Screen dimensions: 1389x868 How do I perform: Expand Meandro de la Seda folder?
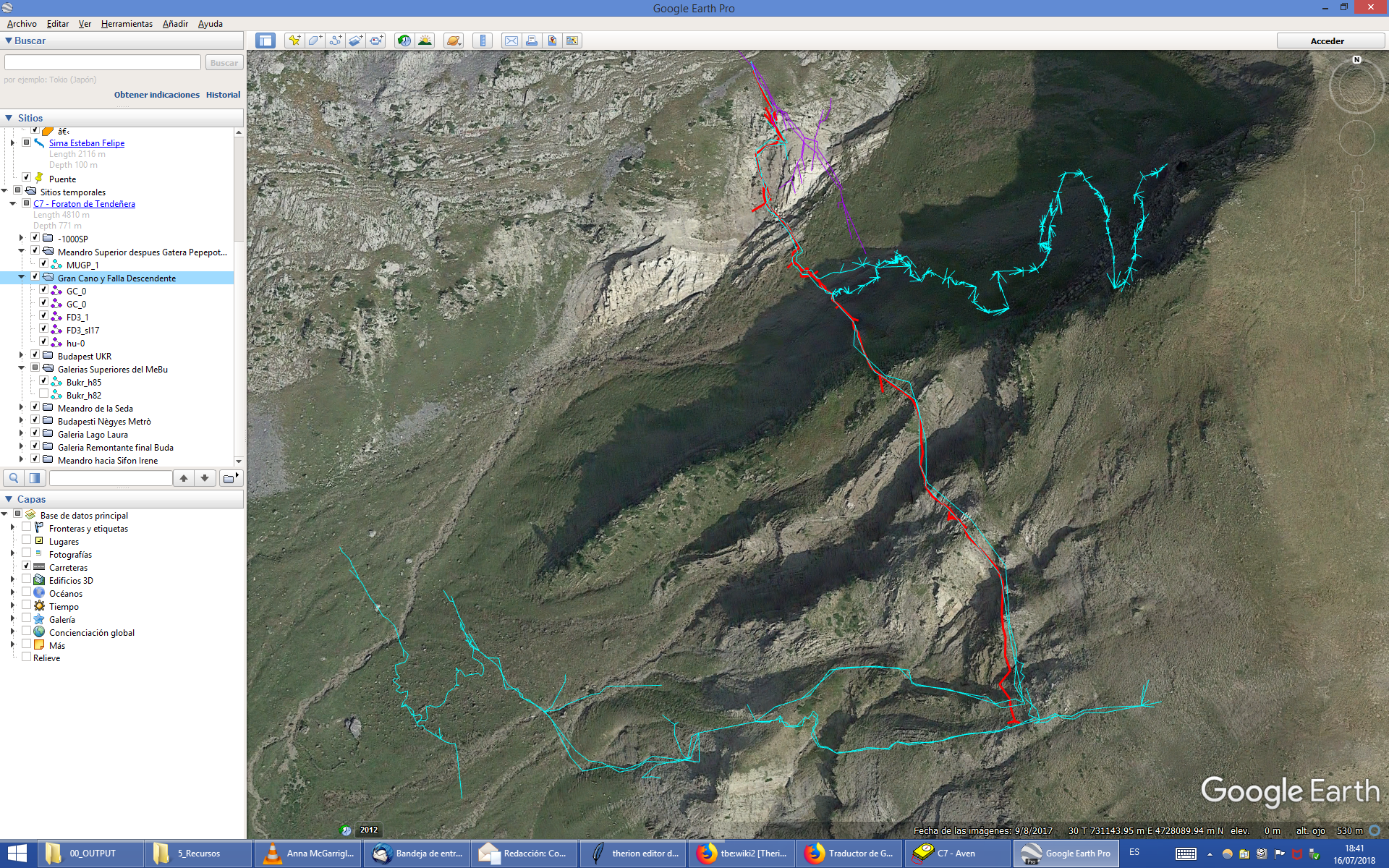pyautogui.click(x=21, y=407)
